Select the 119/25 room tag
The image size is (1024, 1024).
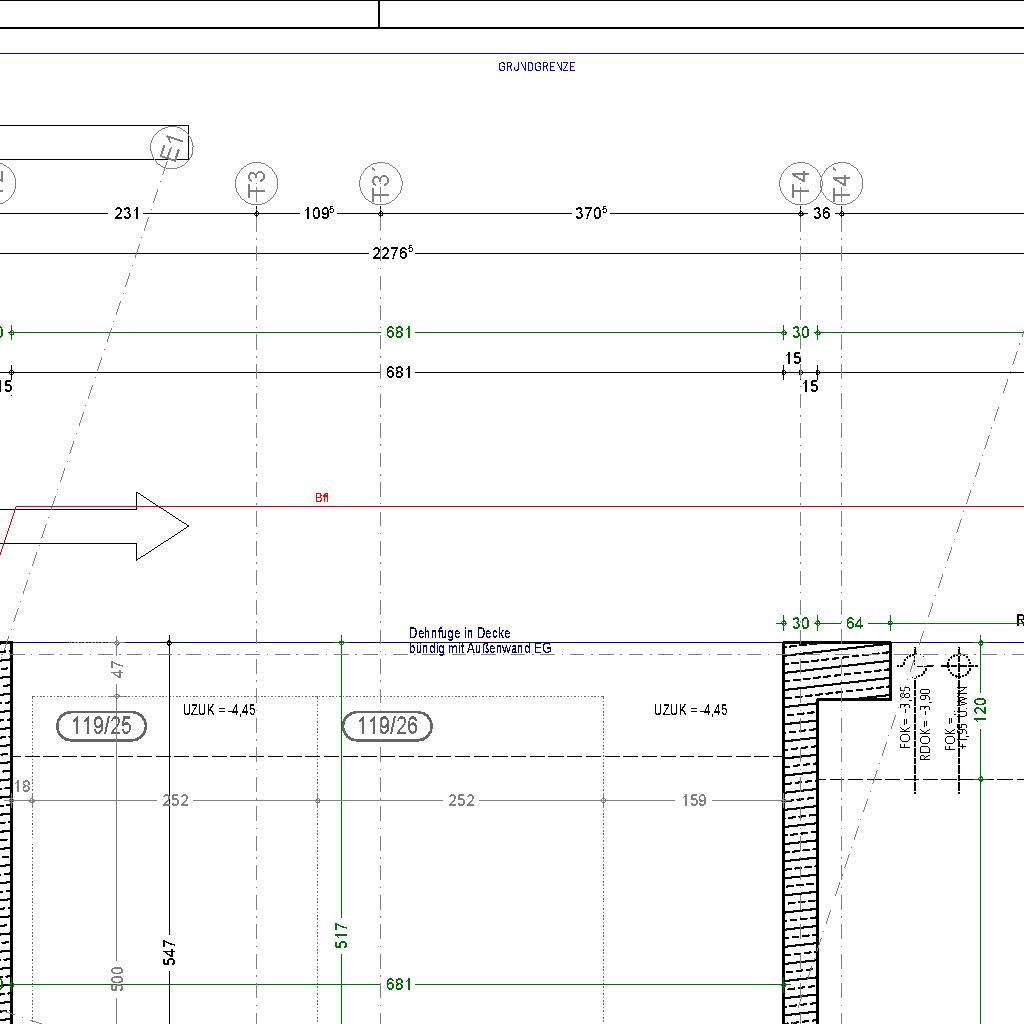[102, 726]
